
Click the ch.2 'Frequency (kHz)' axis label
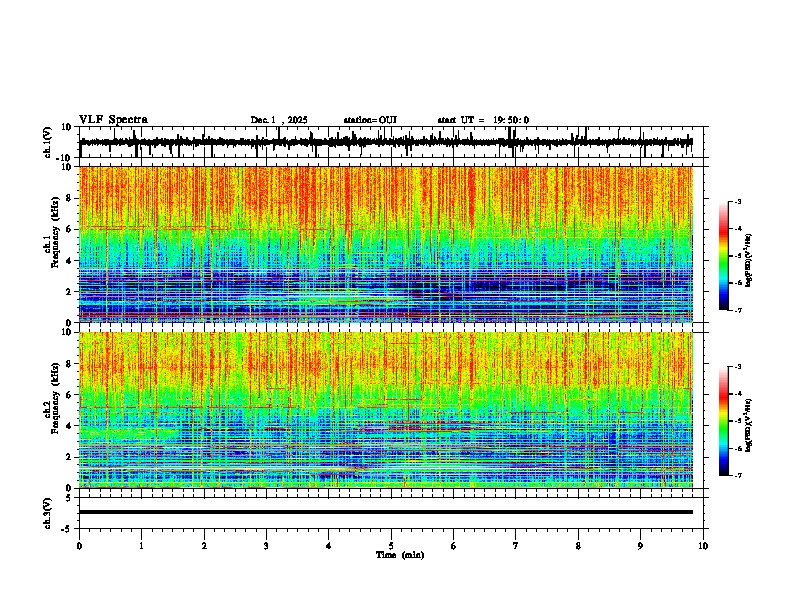tap(55, 398)
